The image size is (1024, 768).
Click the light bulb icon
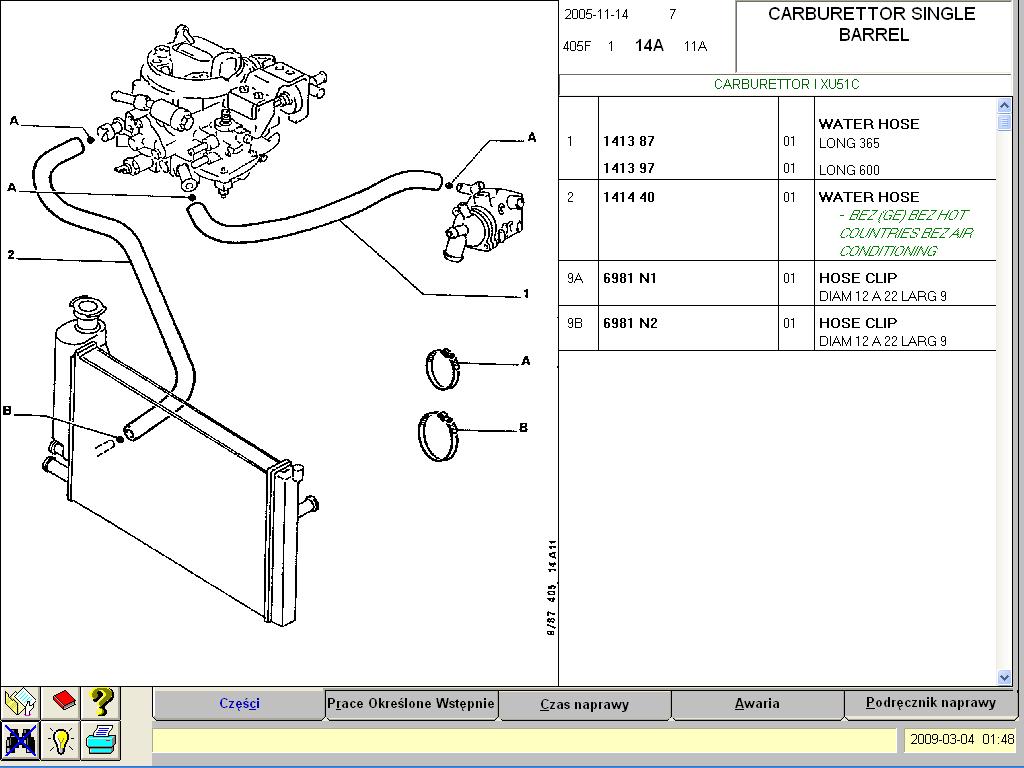point(62,741)
